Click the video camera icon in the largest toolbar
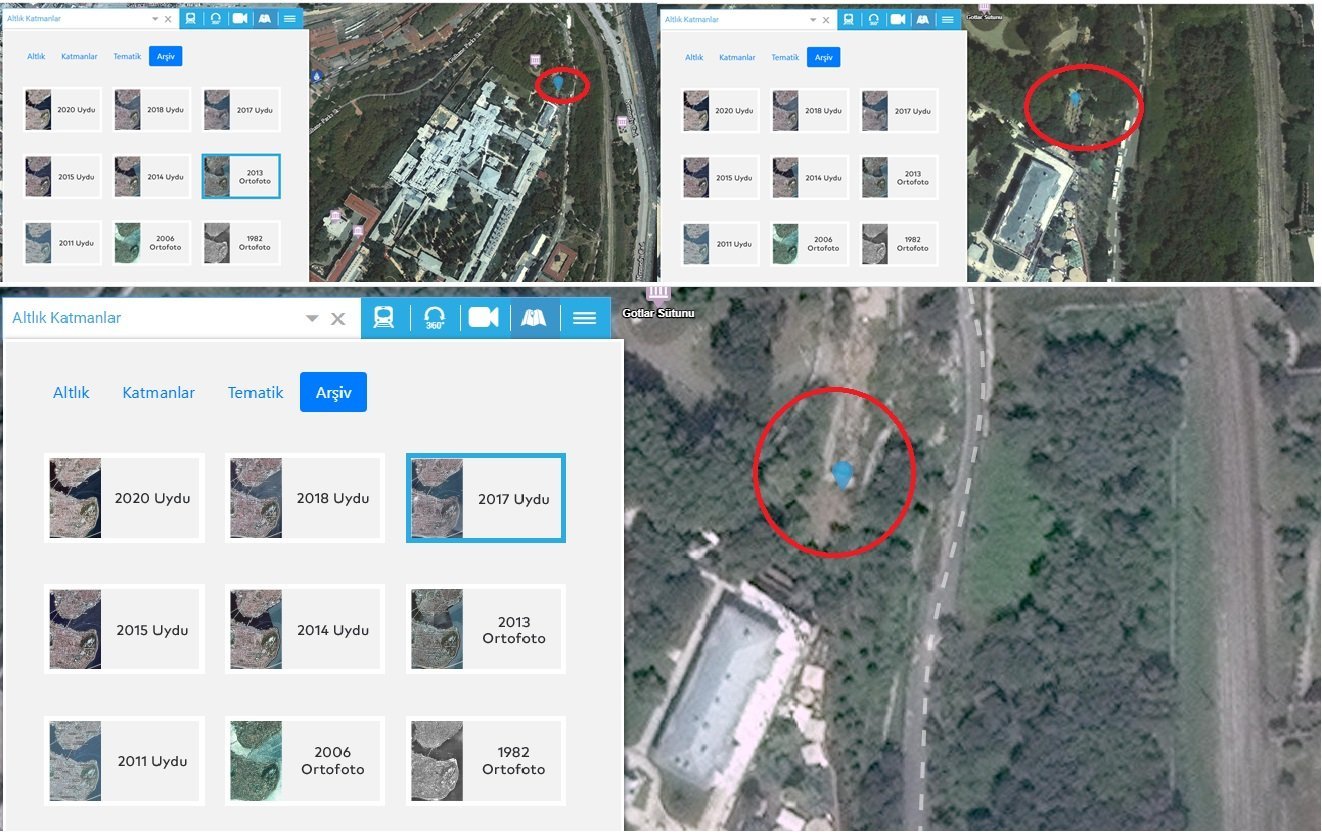 click(483, 318)
